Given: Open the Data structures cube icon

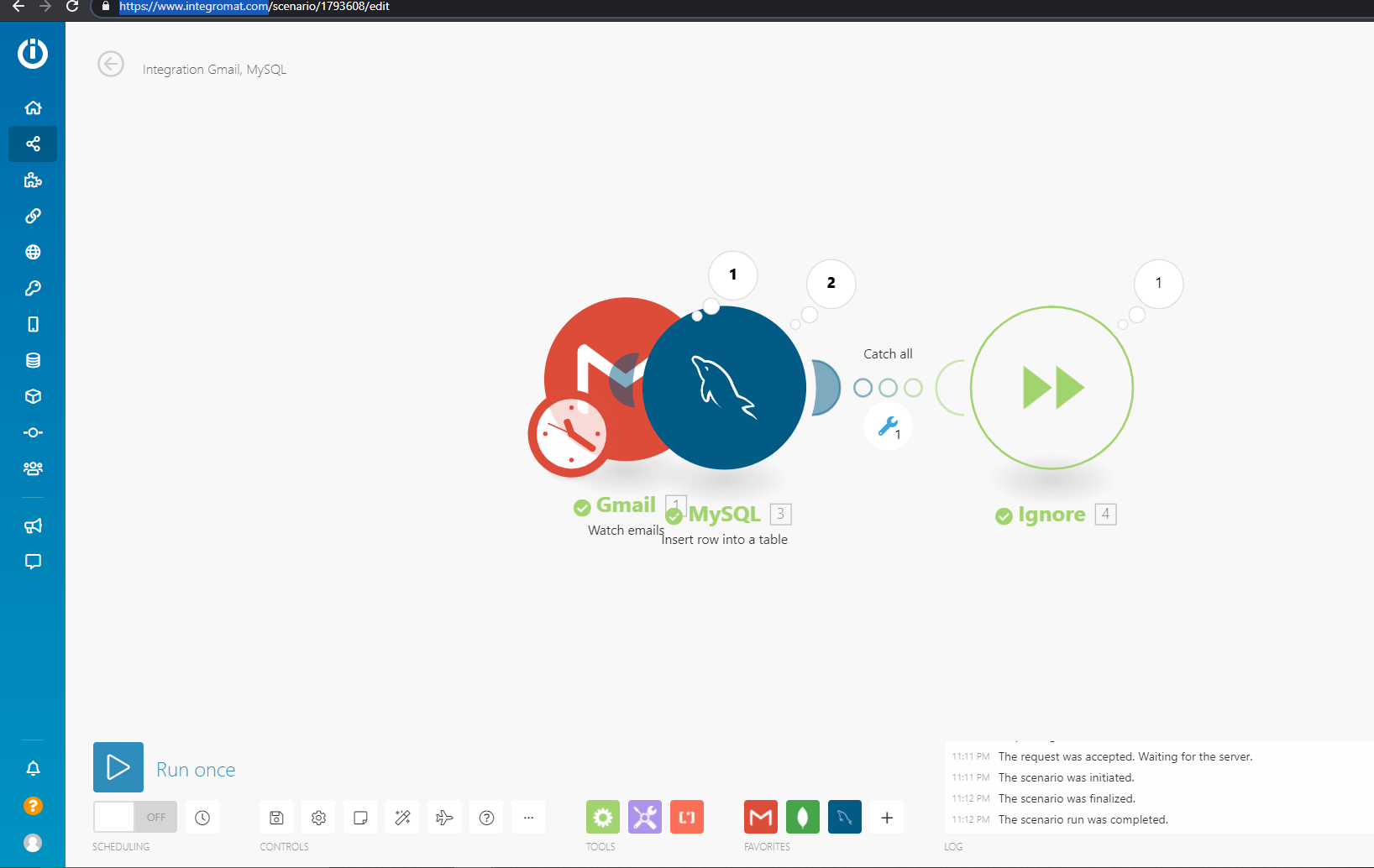Looking at the screenshot, I should [x=33, y=396].
